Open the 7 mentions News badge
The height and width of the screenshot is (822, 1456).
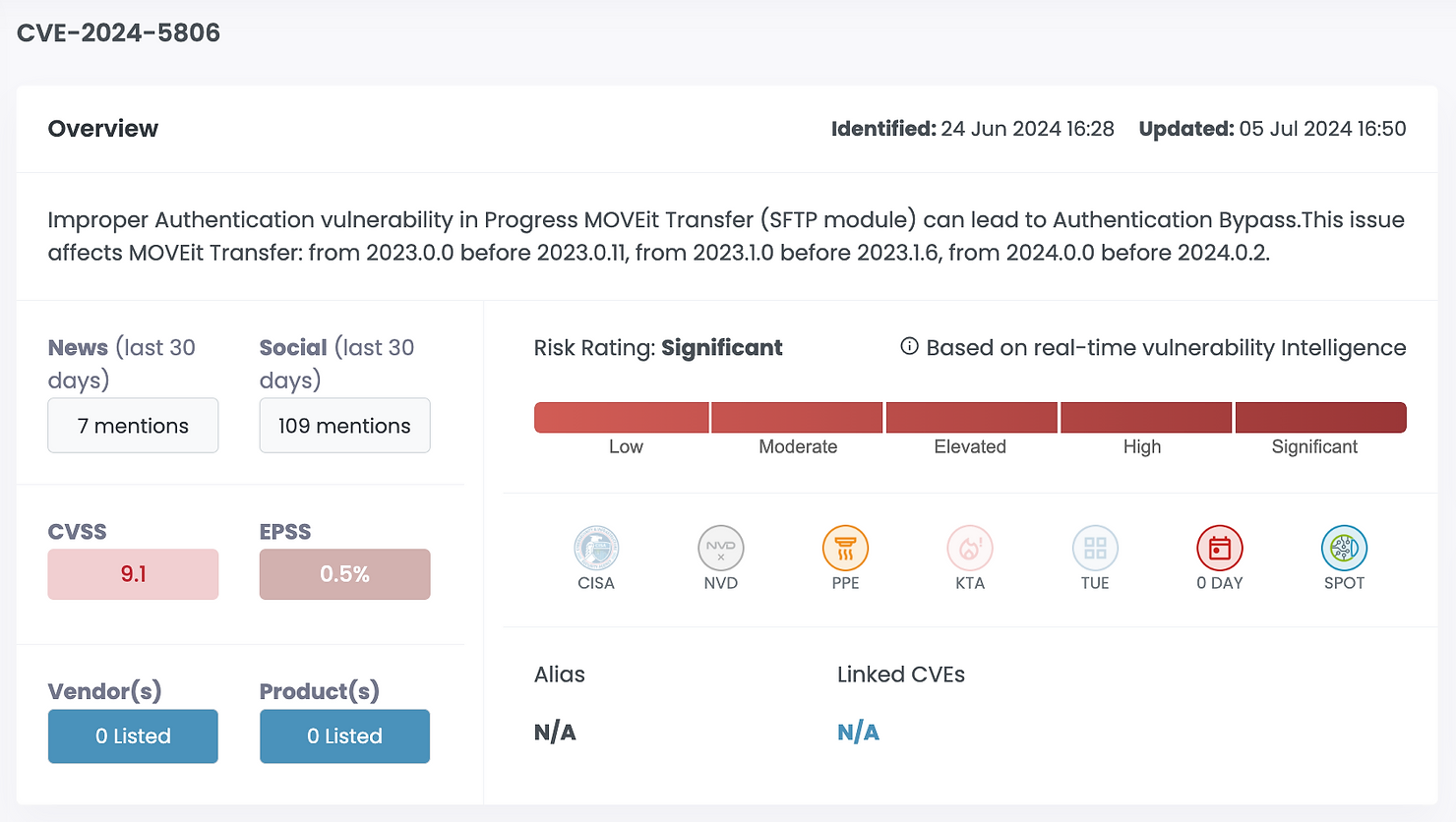click(133, 425)
